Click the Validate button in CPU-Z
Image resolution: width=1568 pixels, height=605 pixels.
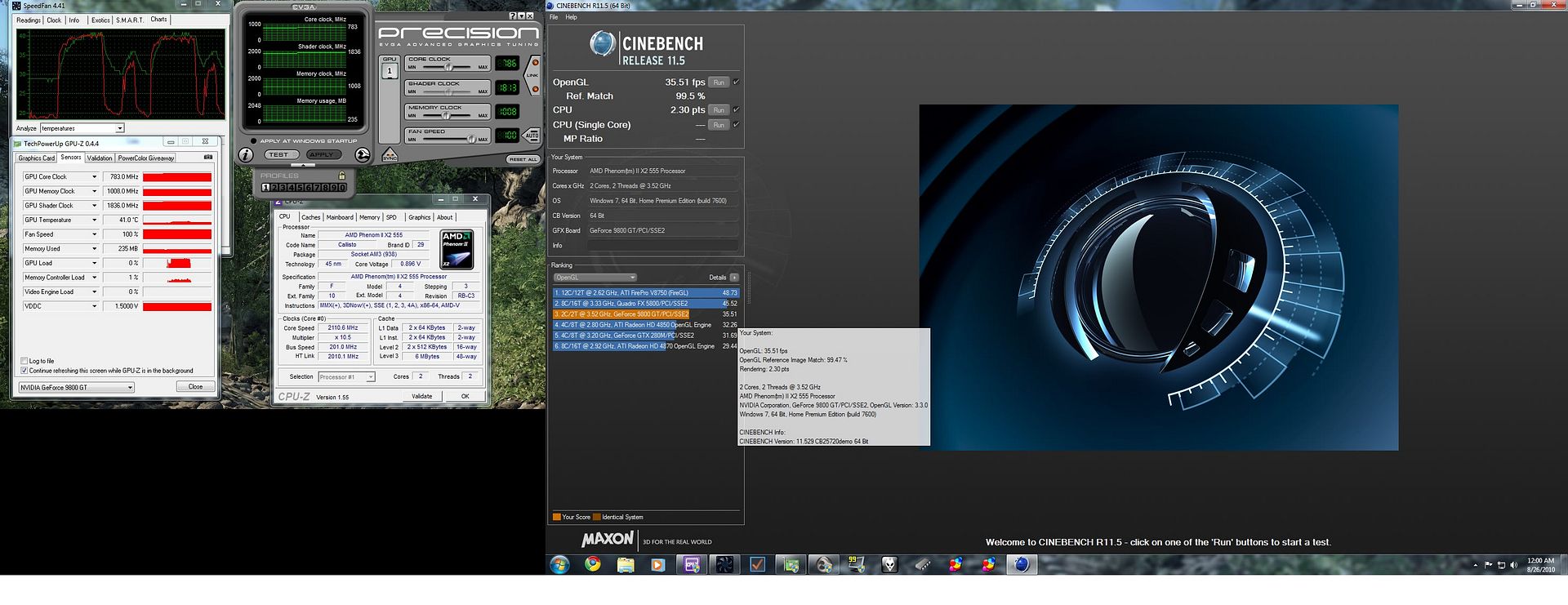422,396
